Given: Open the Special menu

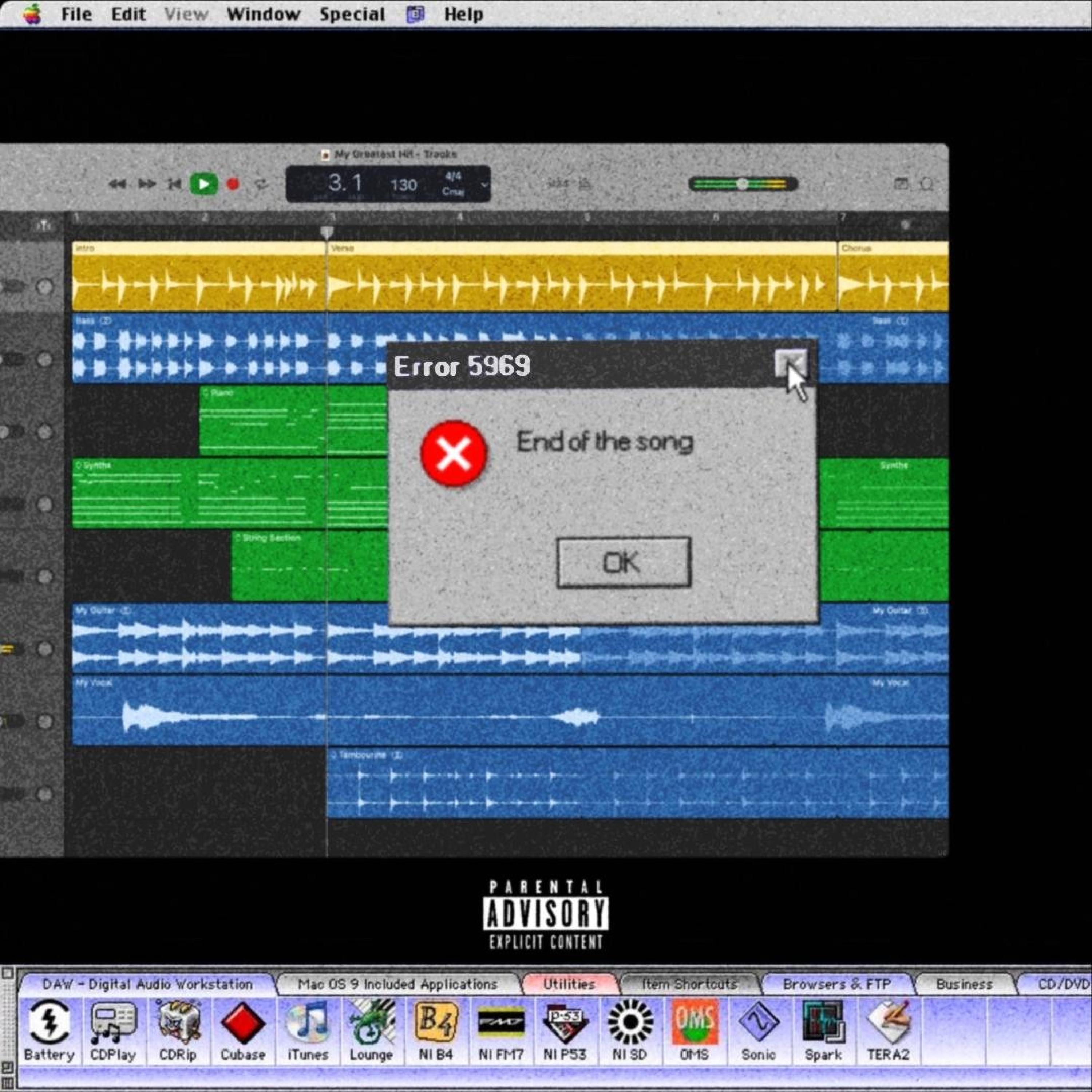Looking at the screenshot, I should [352, 14].
